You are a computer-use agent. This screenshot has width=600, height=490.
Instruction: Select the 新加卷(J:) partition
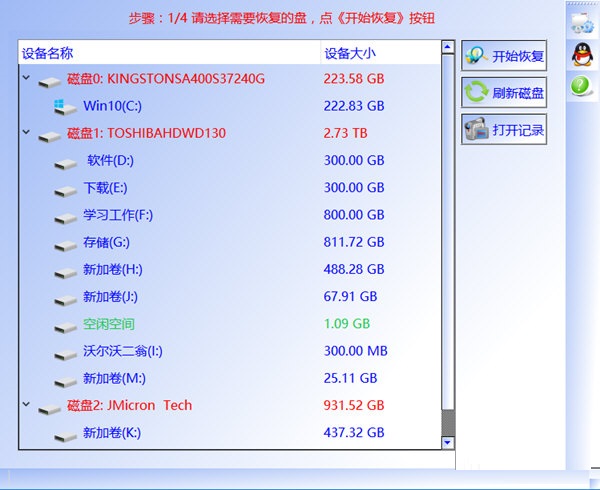coord(111,296)
